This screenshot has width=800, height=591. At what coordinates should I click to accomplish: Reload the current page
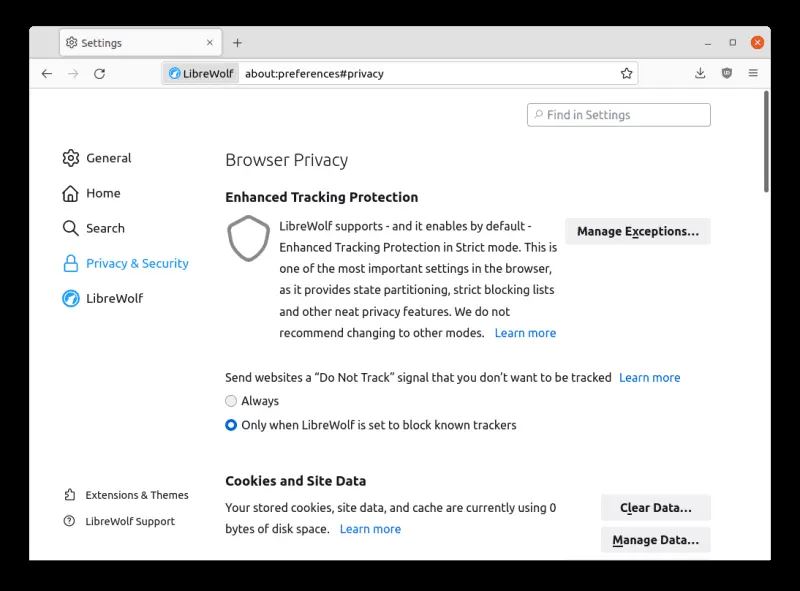[x=99, y=73]
